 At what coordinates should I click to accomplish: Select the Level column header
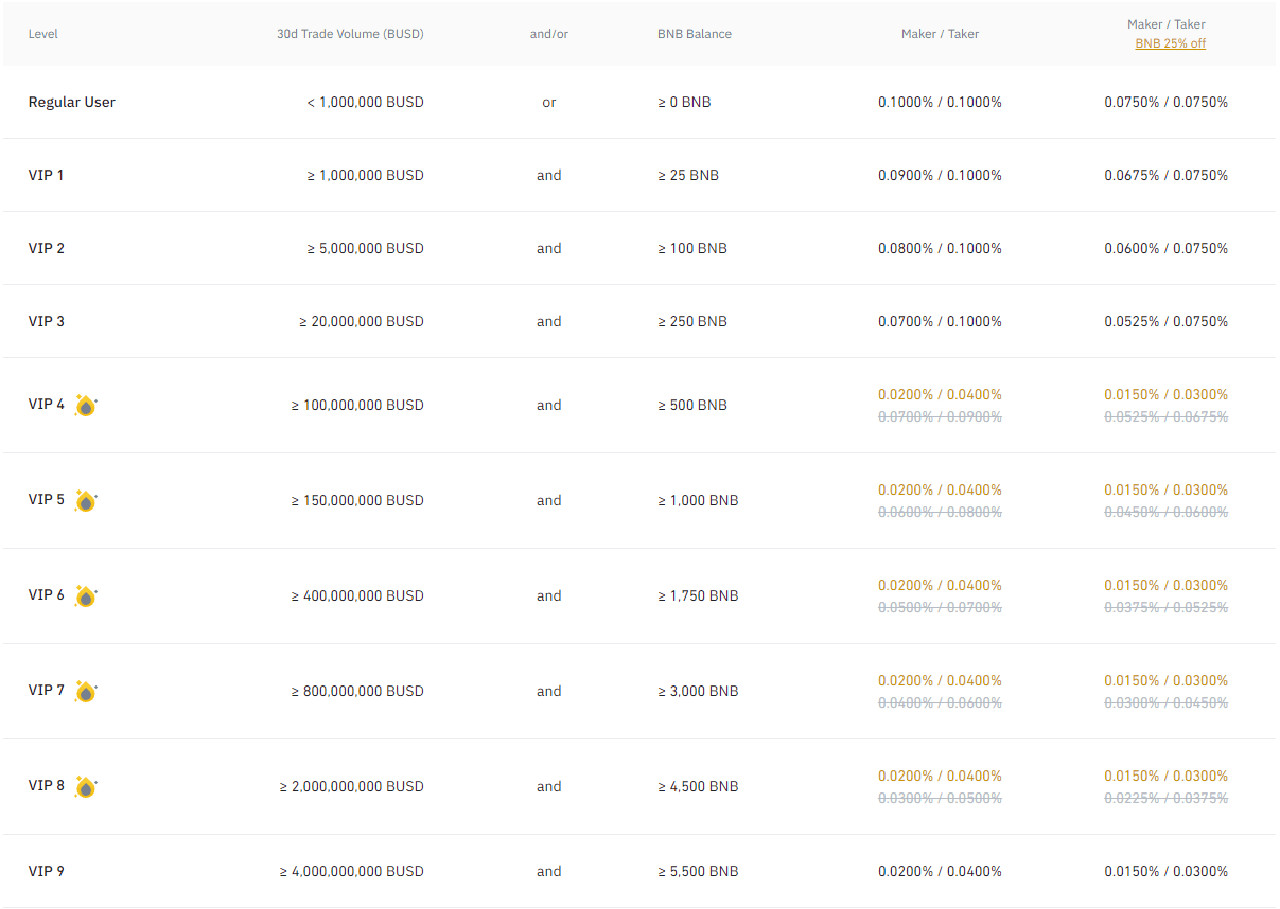coord(43,33)
